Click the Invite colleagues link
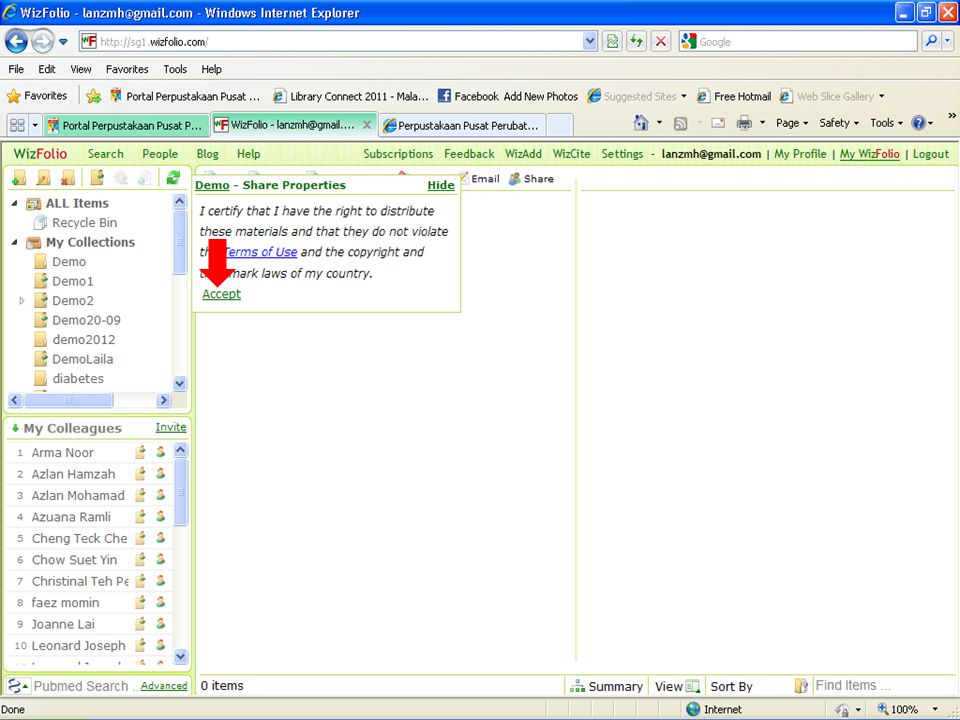This screenshot has height=720, width=960. [171, 427]
